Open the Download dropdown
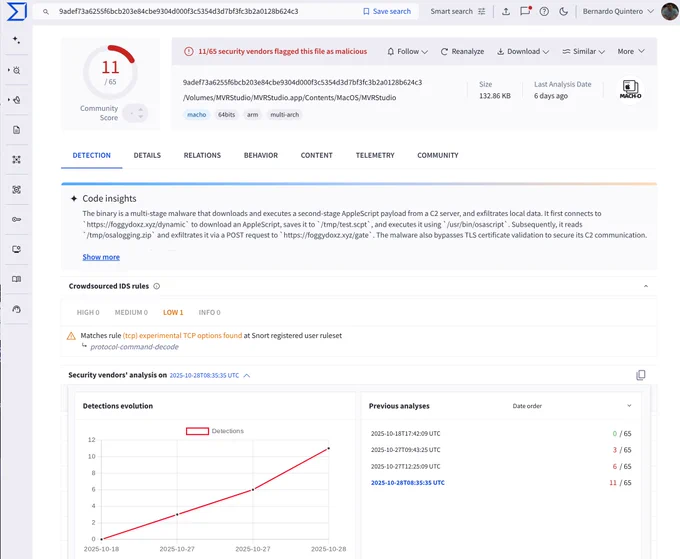This screenshot has width=680, height=559. coord(523,52)
